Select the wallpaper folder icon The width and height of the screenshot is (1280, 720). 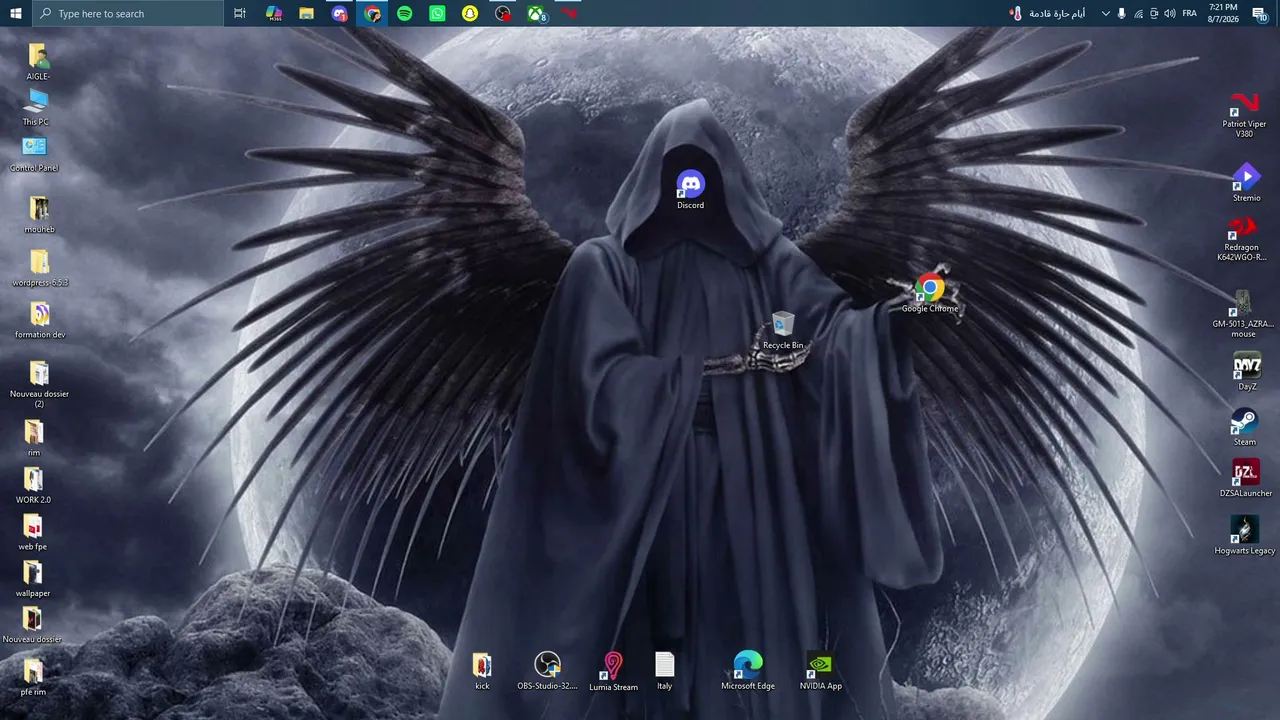33,579
